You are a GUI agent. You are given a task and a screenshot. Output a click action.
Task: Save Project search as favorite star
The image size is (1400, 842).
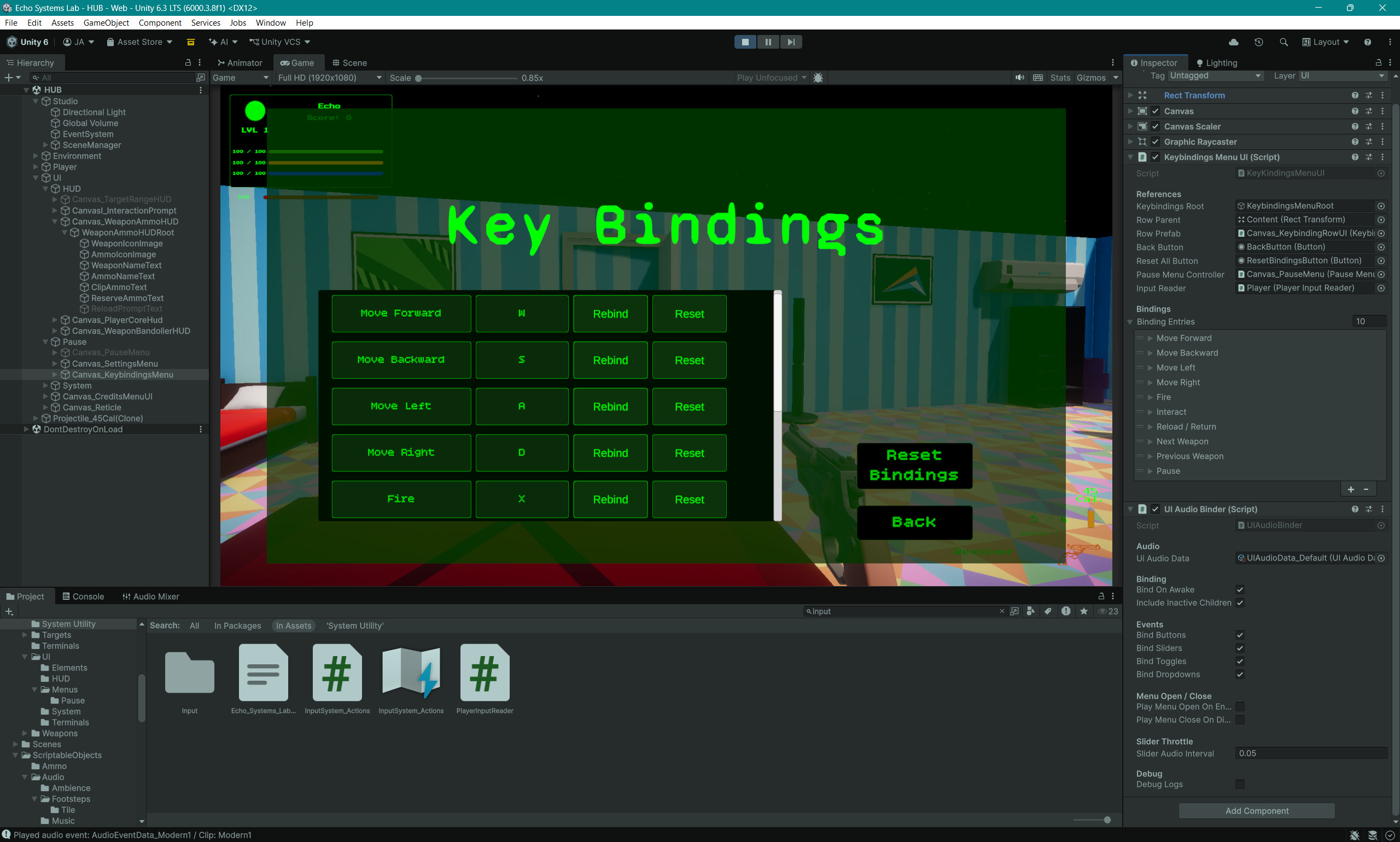pos(1084,611)
